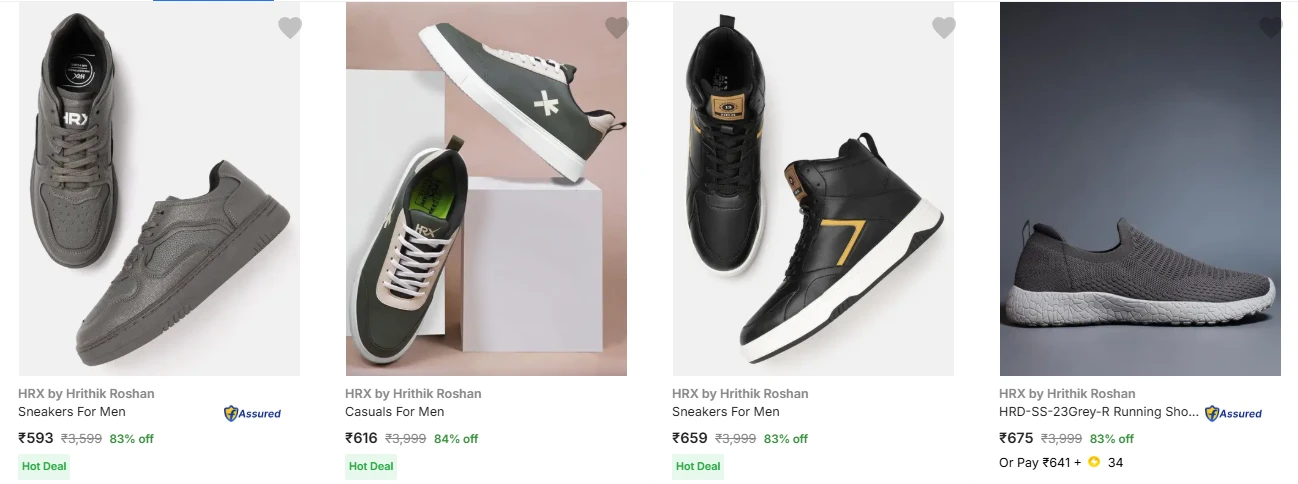Click Hot Deal tag under ₹593 price
This screenshot has height=484, width=1298.
coord(45,466)
